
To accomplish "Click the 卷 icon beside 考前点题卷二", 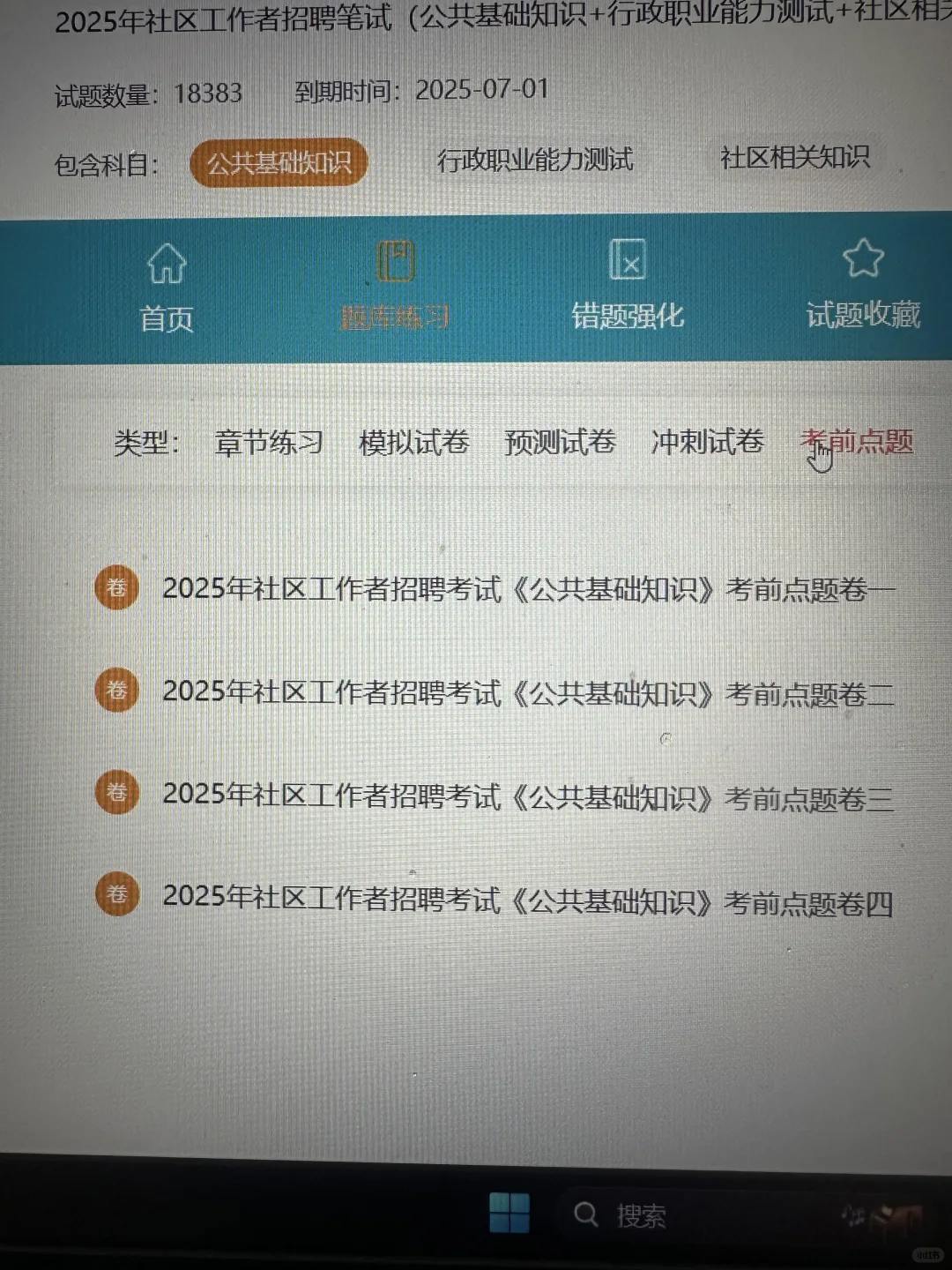I will click(117, 691).
